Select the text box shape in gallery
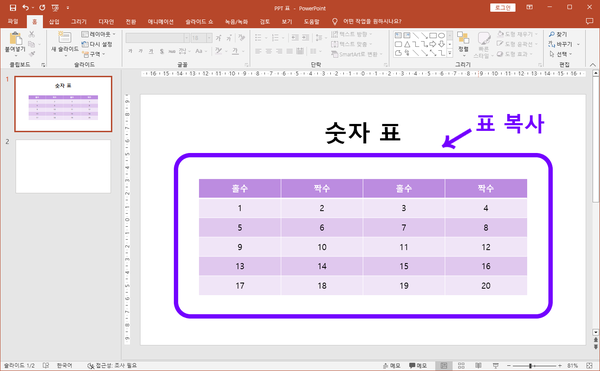This screenshot has height=371, width=600. (398, 36)
